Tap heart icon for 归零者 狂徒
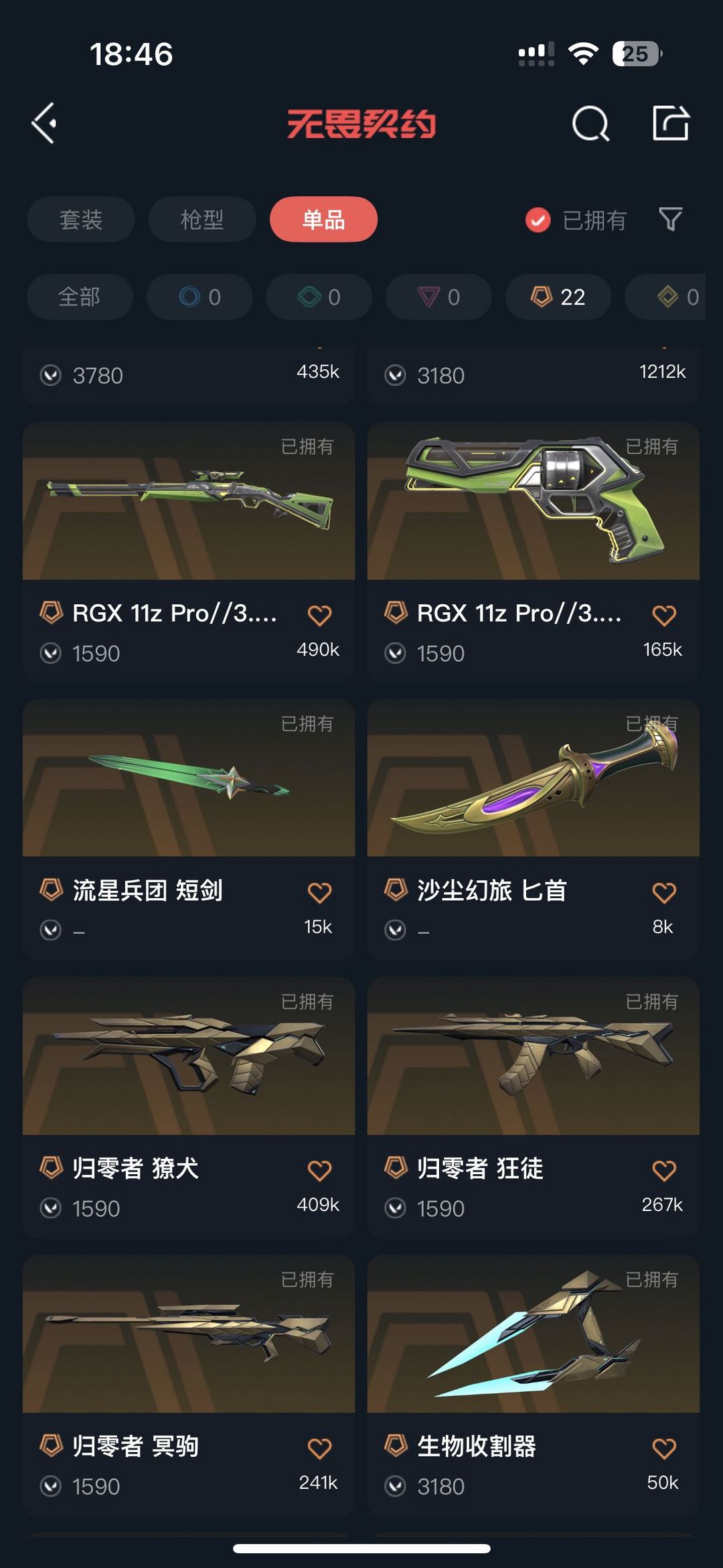Image resolution: width=723 pixels, height=1568 pixels. point(664,1170)
